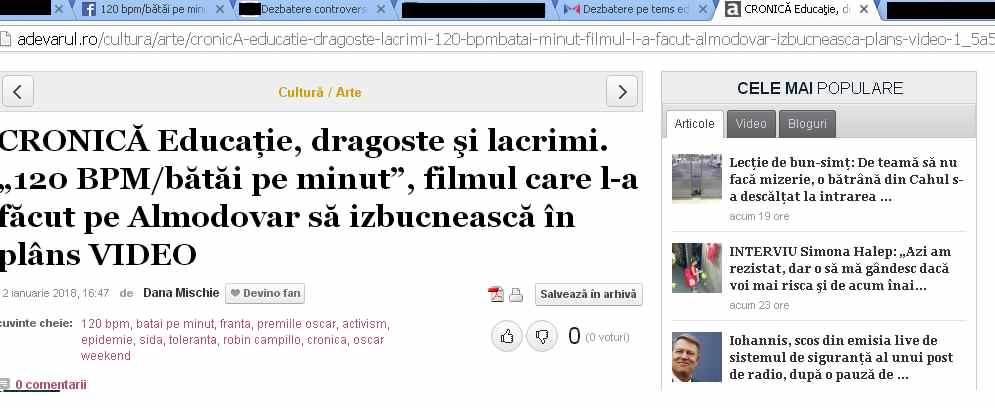The image size is (995, 408).
Task: Select the Articole tab
Action: click(695, 124)
